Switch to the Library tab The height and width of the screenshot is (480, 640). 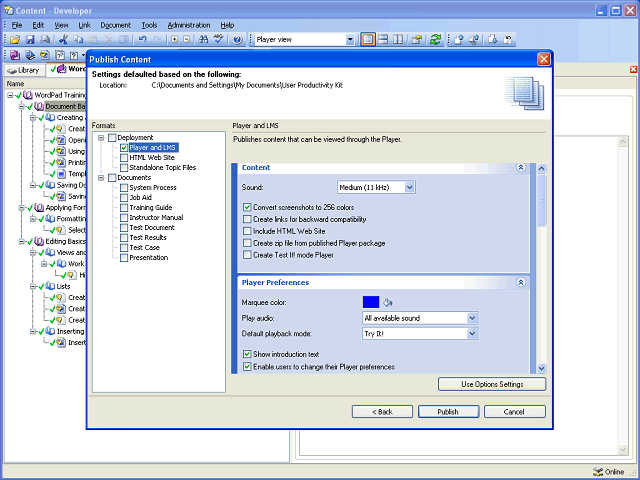click(24, 70)
